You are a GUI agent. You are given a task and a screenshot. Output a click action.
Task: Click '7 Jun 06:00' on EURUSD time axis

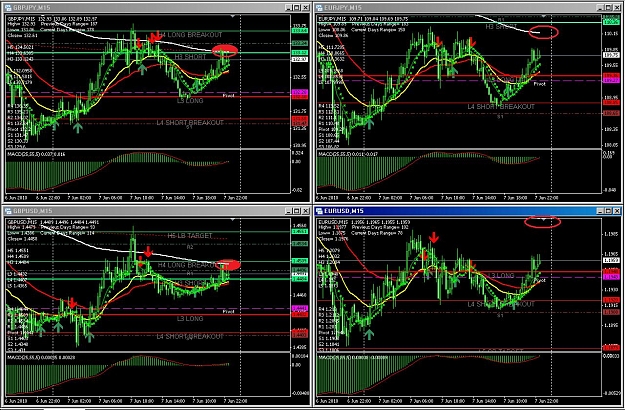(x=422, y=401)
